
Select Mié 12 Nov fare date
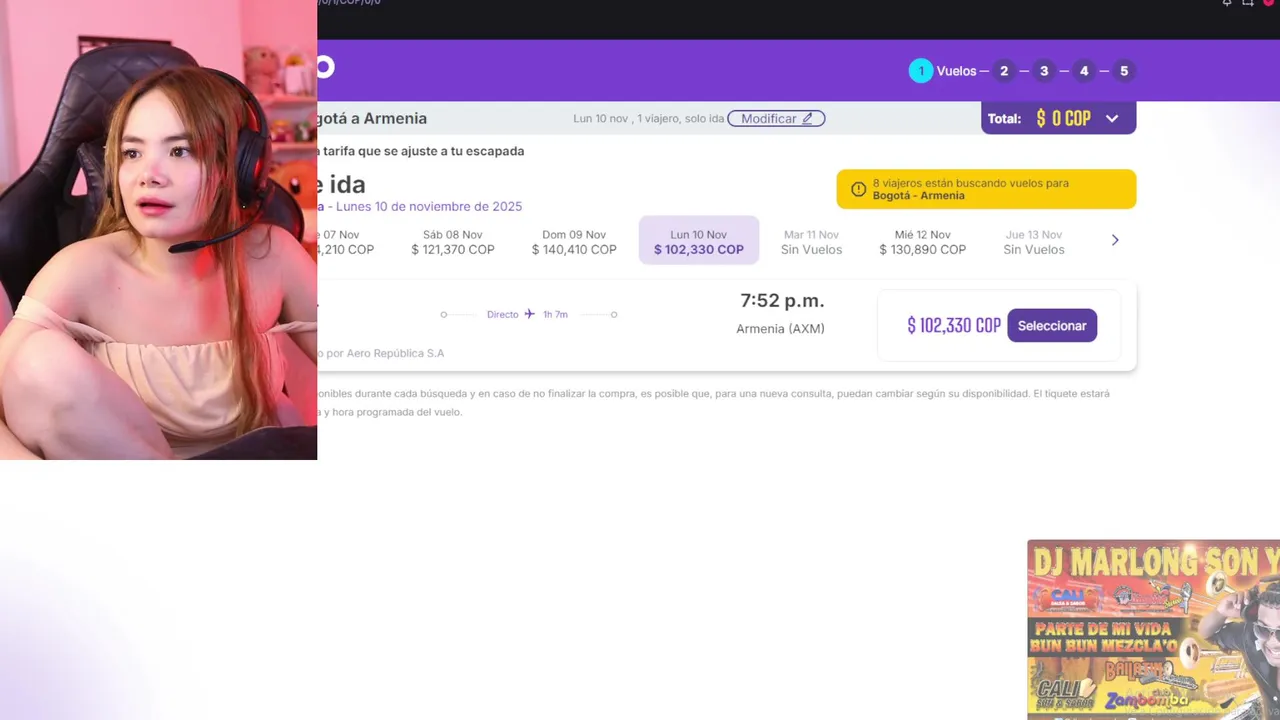pos(922,242)
